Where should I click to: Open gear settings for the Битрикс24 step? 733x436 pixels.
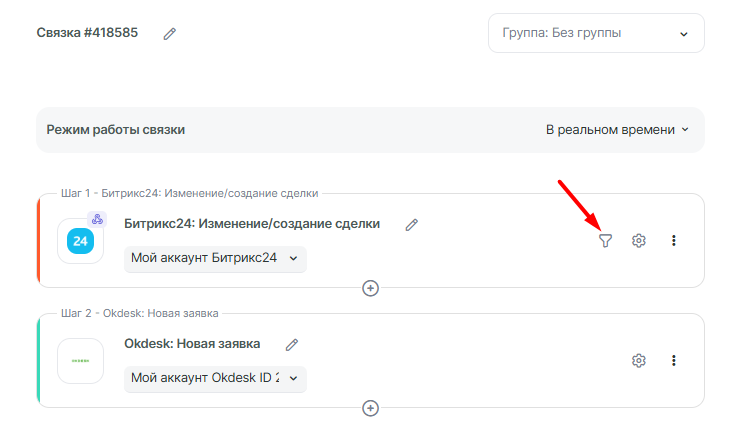coord(639,240)
